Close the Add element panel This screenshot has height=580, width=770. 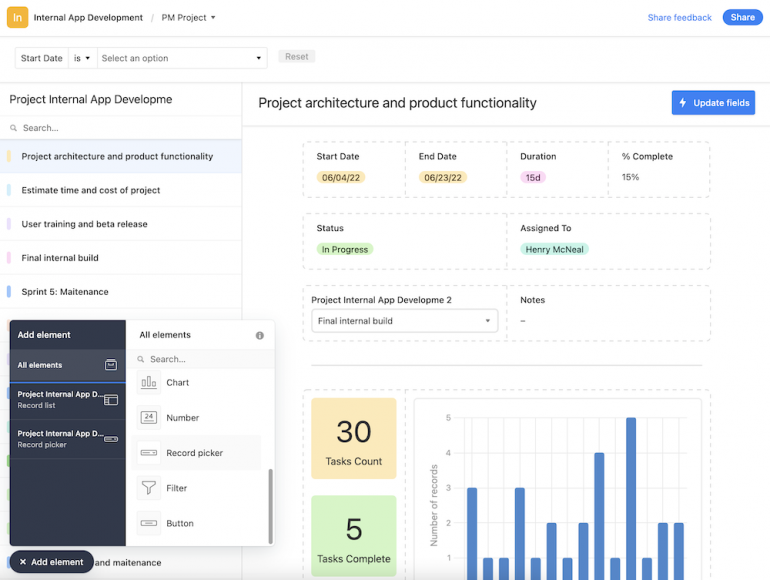51,562
